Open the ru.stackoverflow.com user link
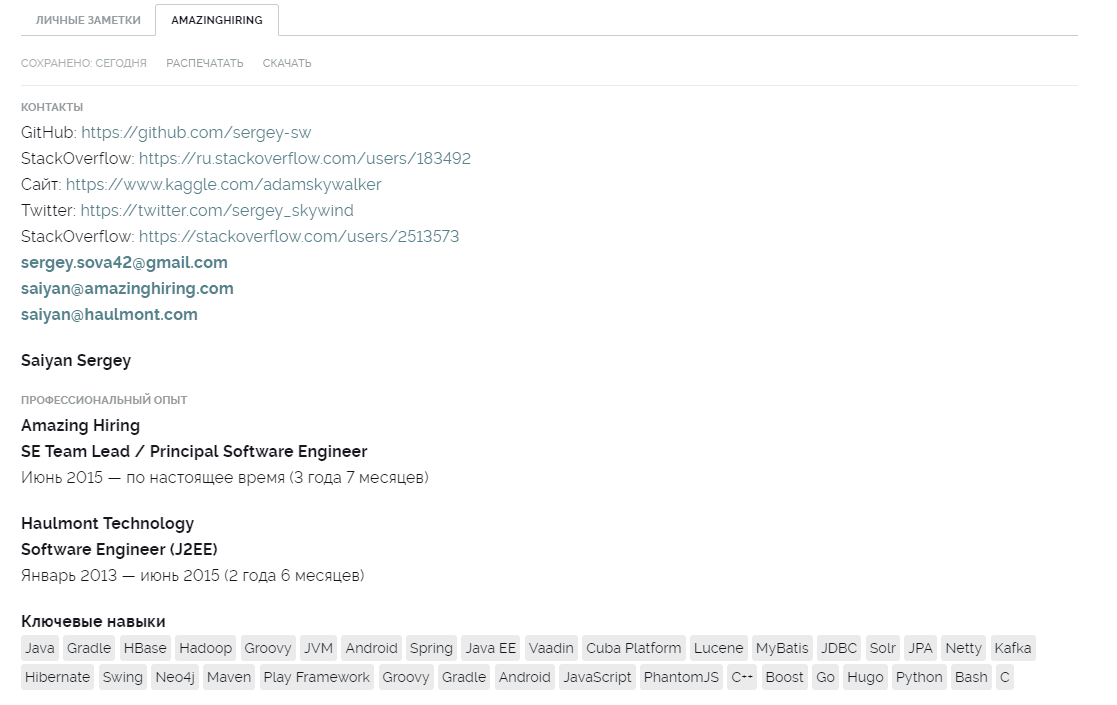Viewport: 1117px width, 705px height. (x=305, y=158)
